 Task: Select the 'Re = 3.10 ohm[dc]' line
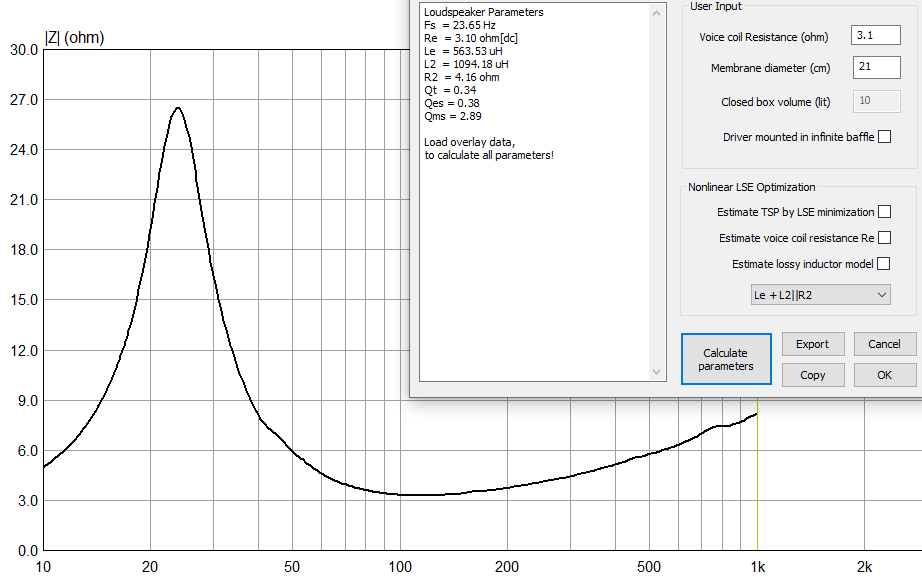pos(470,38)
